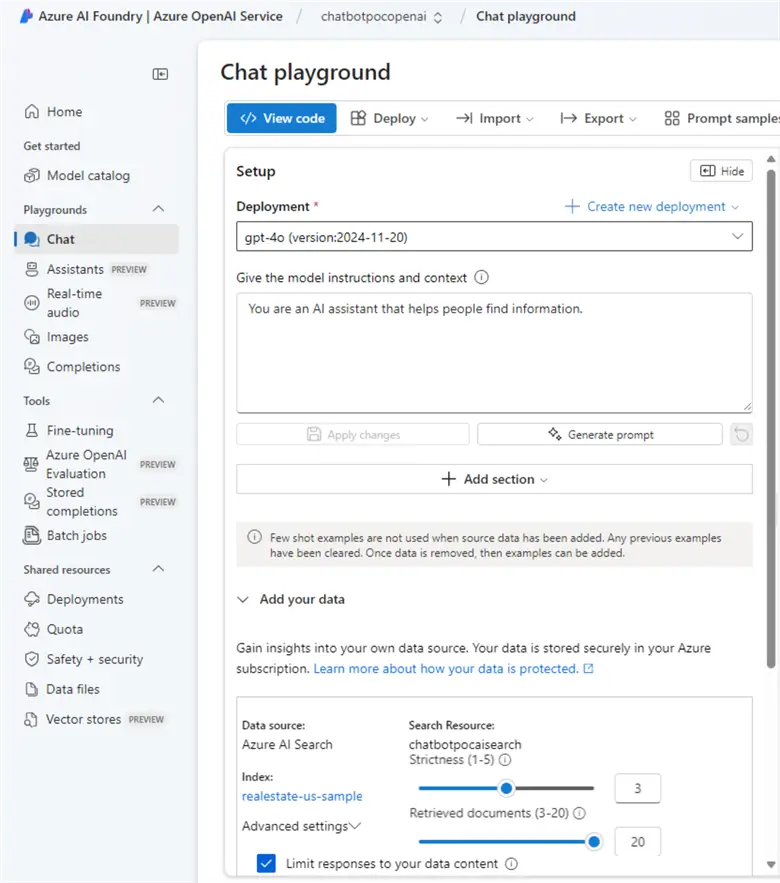Open the realestate-us-sample index link

[x=302, y=796]
